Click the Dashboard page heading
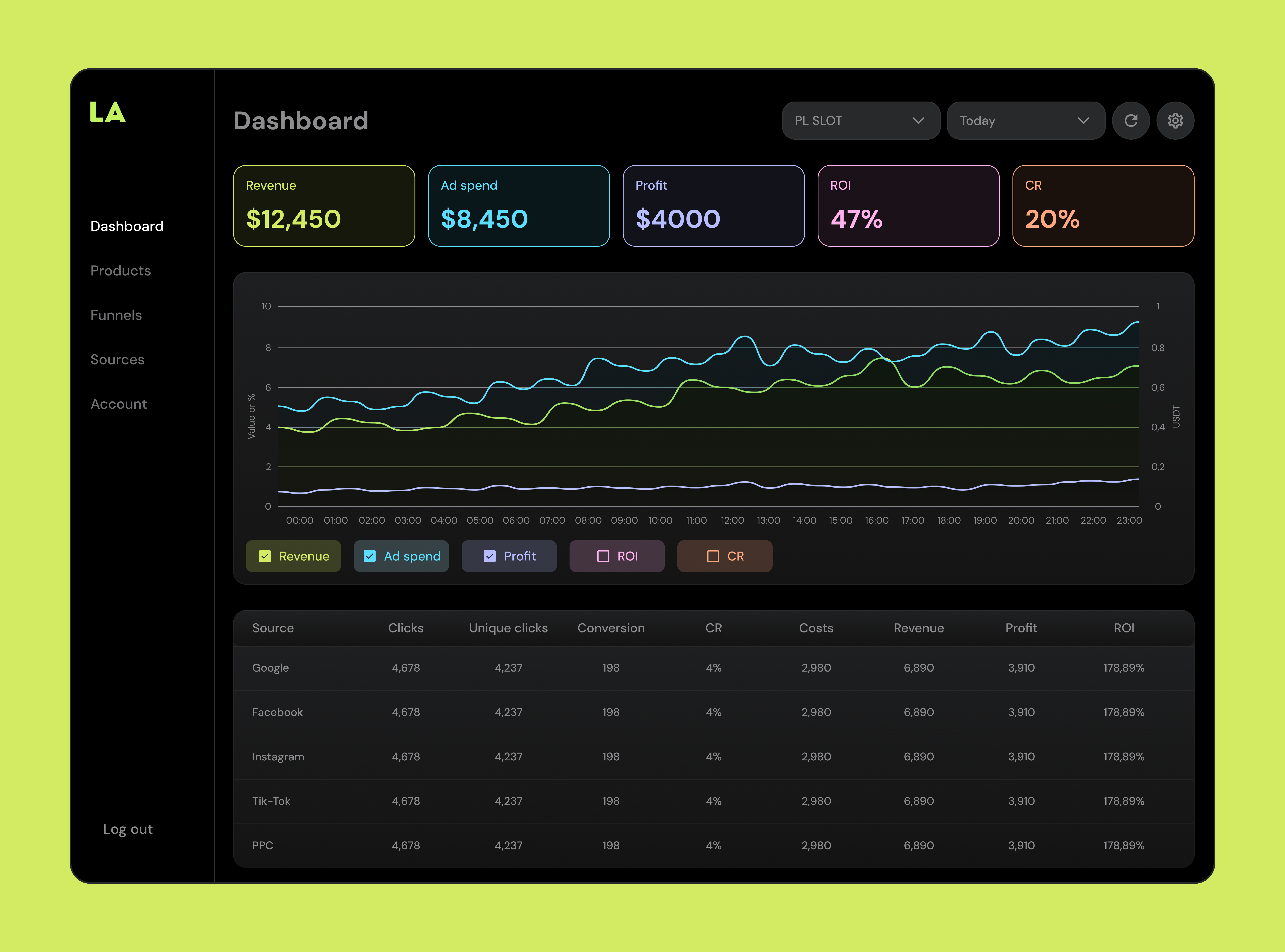Viewport: 1285px width, 952px height. coord(301,120)
